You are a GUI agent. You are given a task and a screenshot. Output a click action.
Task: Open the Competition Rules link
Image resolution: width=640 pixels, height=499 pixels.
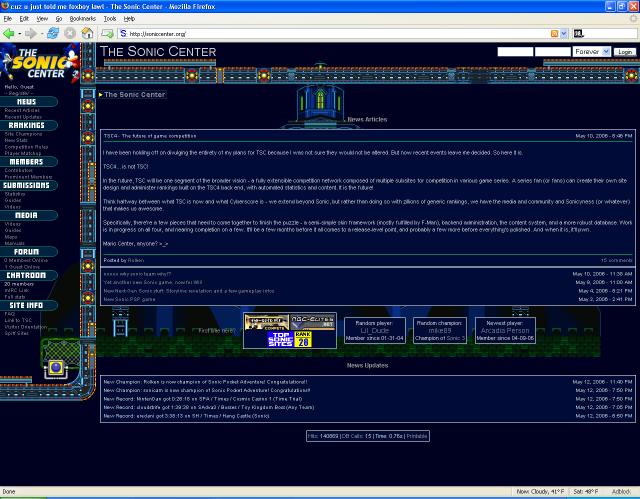[x=26, y=147]
